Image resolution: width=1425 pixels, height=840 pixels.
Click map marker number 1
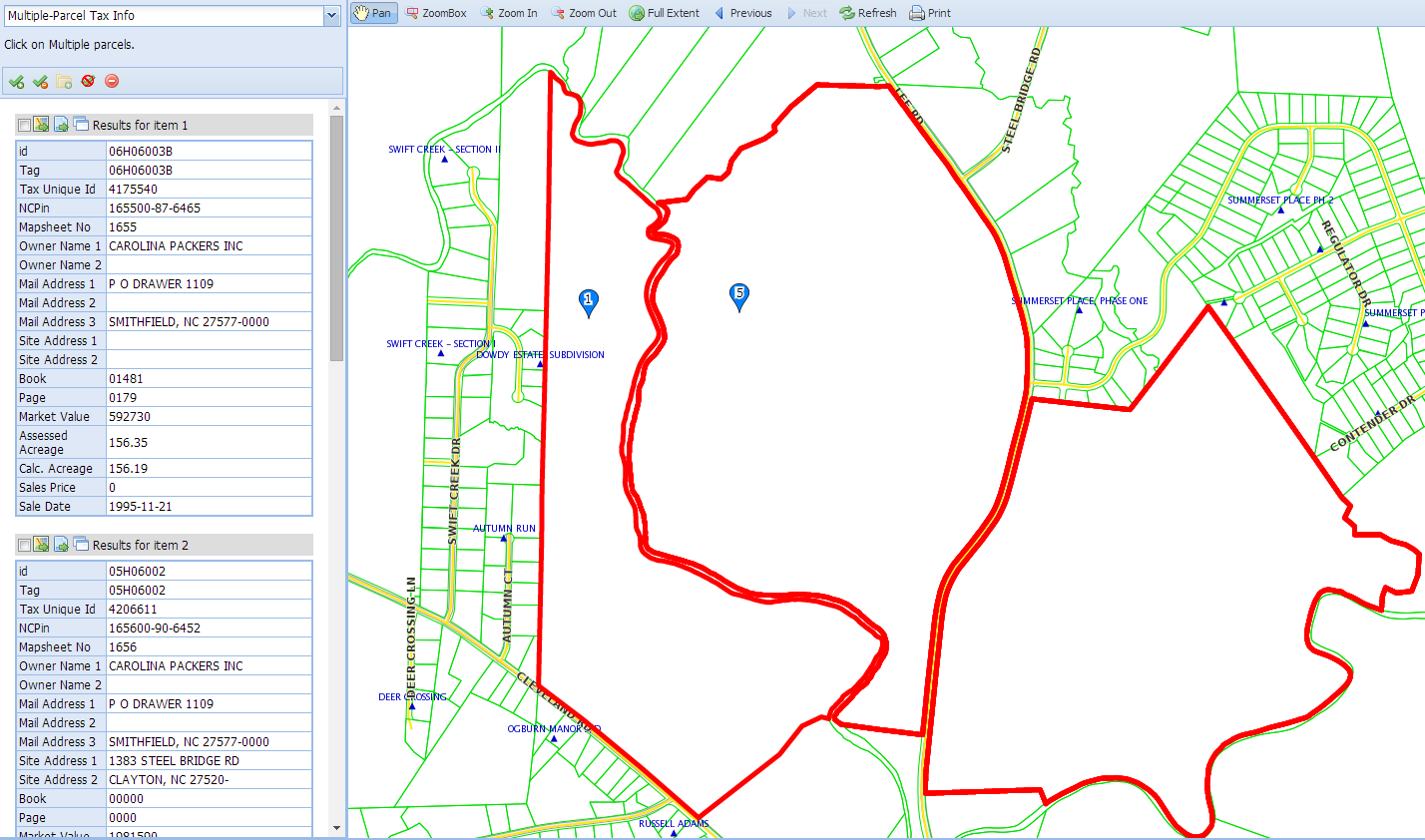[589, 301]
